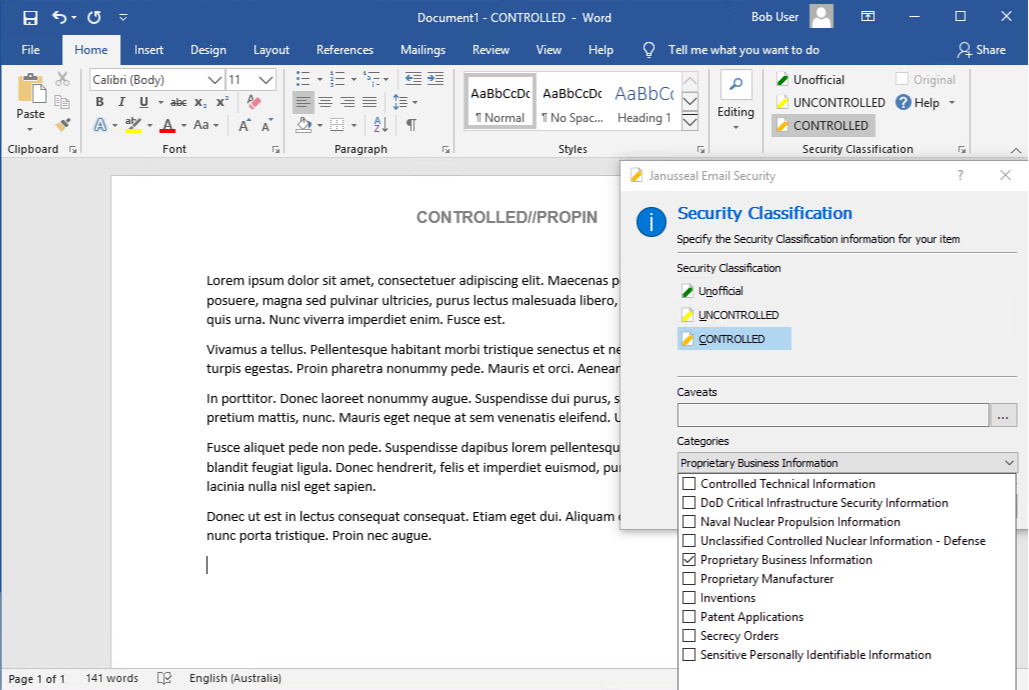Viewport: 1029px width, 690px height.
Task: Choose Unofficial in the Janusseal dialog list
Action: coord(713,291)
